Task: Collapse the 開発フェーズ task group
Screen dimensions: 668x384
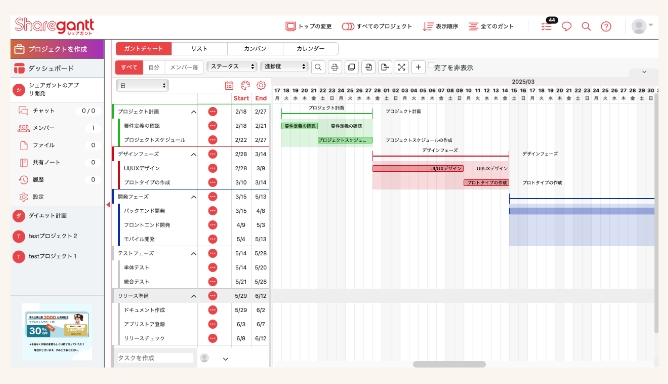Action: [193, 197]
